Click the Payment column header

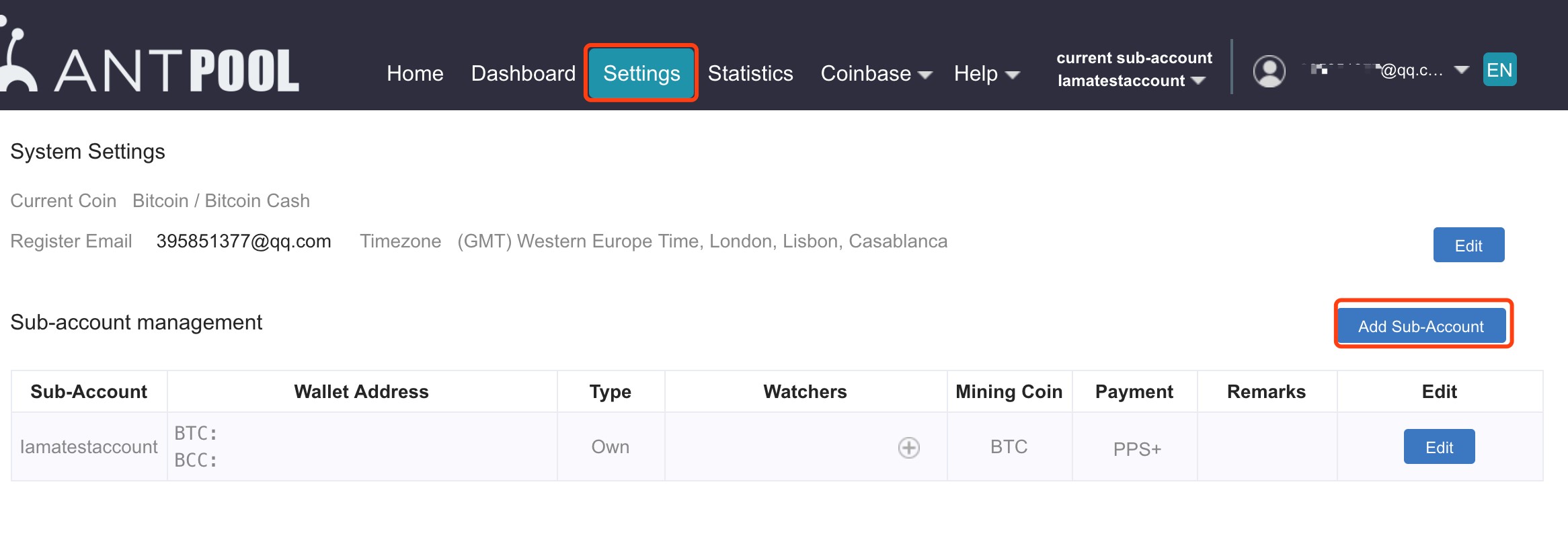(1134, 392)
